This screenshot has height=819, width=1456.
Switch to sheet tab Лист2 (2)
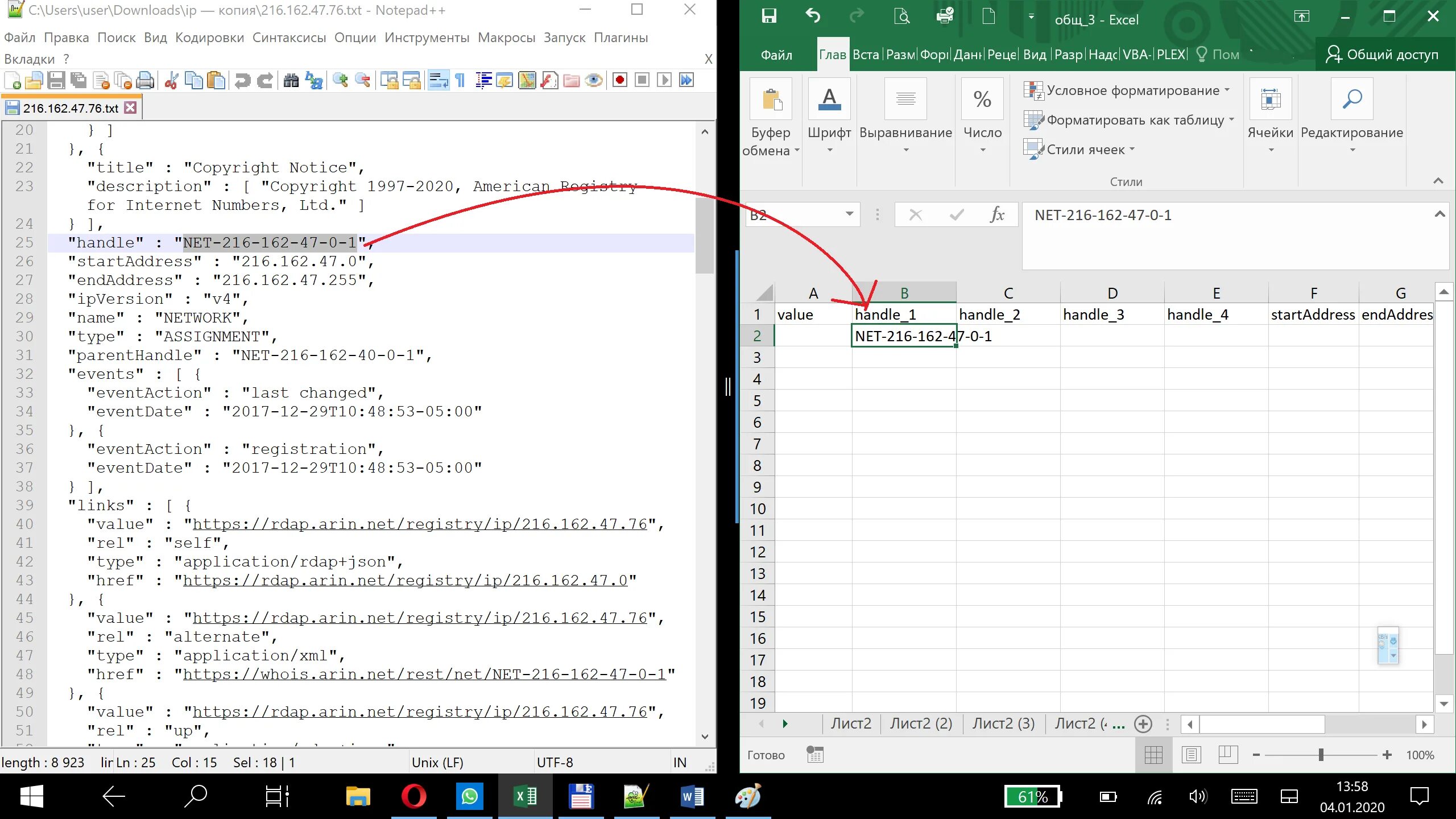[921, 723]
